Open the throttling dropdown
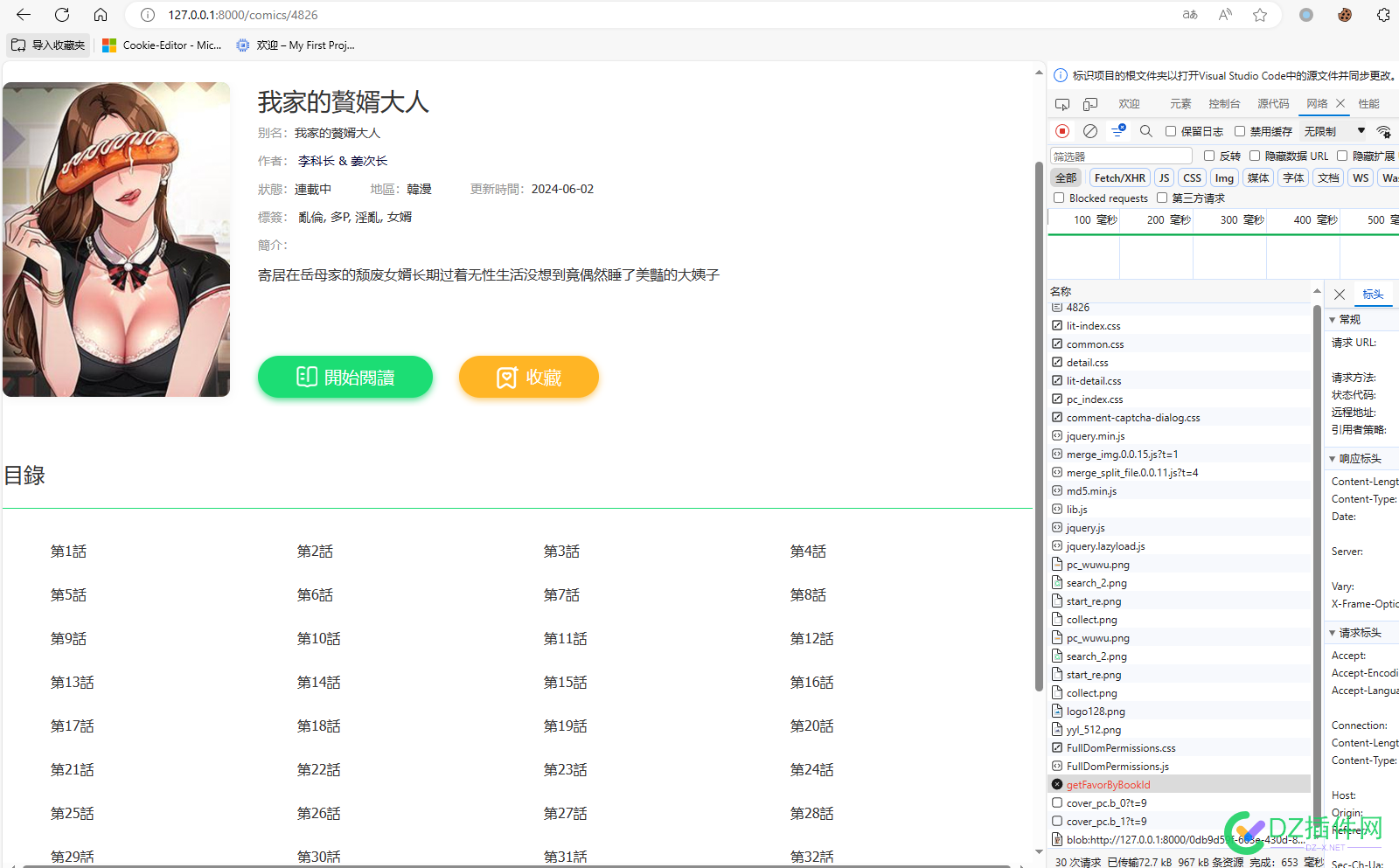This screenshot has width=1399, height=868. [x=1335, y=131]
